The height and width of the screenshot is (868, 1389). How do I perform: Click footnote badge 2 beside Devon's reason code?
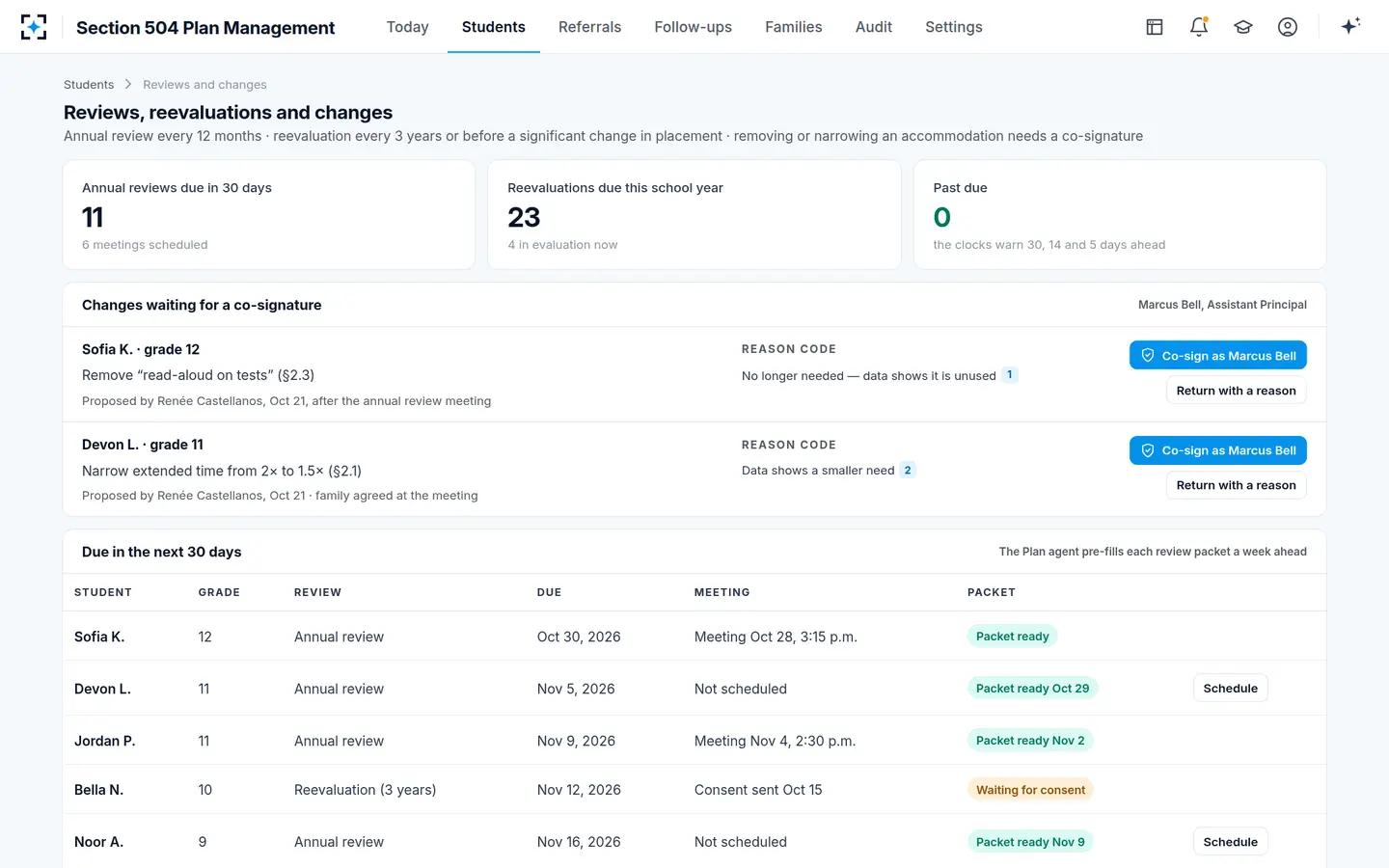coord(908,471)
